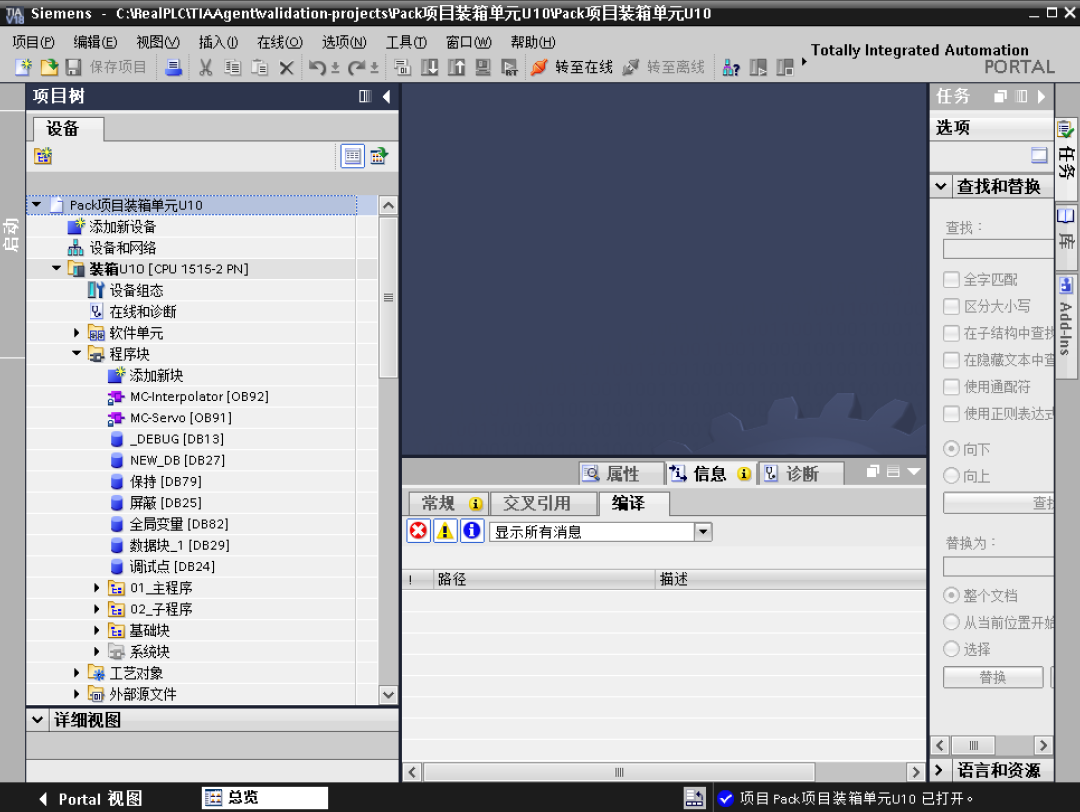Image resolution: width=1080 pixels, height=812 pixels.
Task: Click the Delete X toolbar icon
Action: 287,67
